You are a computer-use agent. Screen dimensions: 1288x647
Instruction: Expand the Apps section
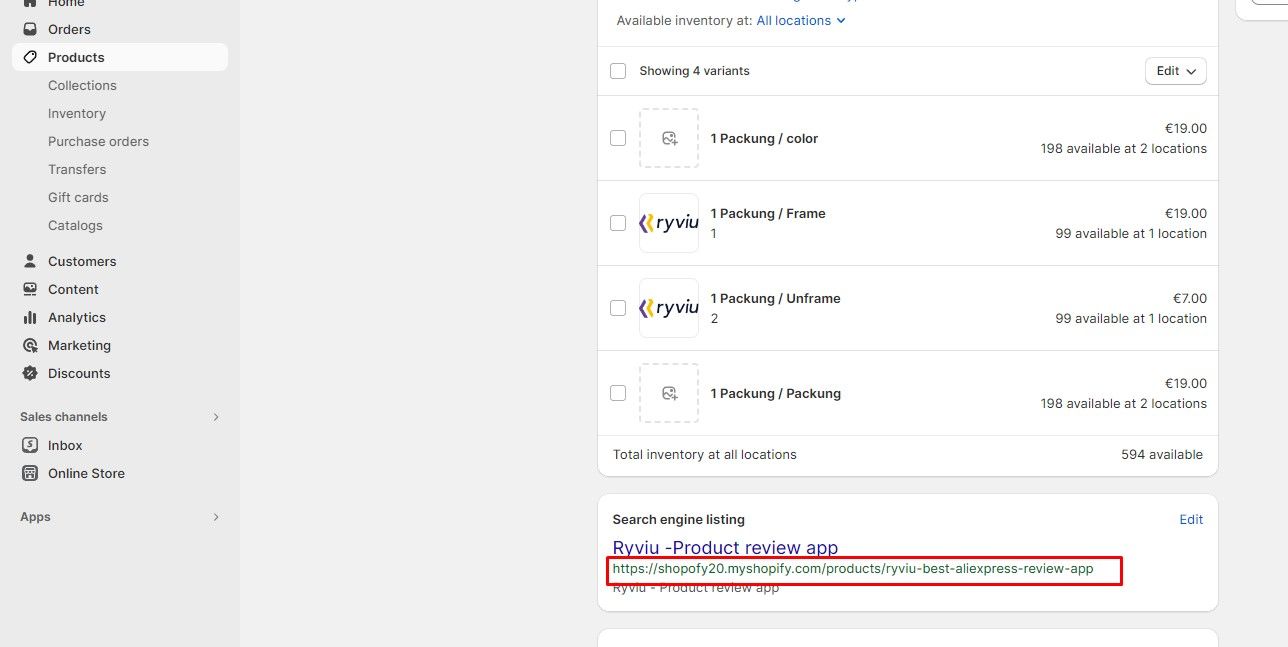[x=216, y=517]
